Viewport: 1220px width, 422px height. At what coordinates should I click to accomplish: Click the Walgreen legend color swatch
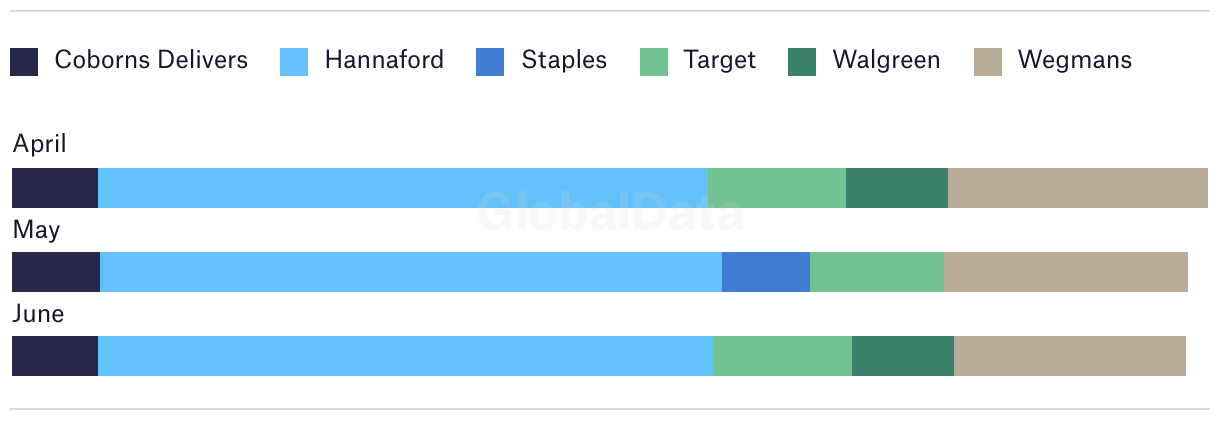(x=802, y=62)
